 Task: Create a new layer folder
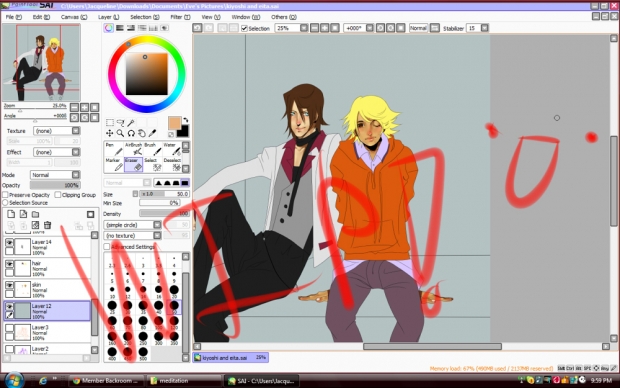tap(36, 214)
